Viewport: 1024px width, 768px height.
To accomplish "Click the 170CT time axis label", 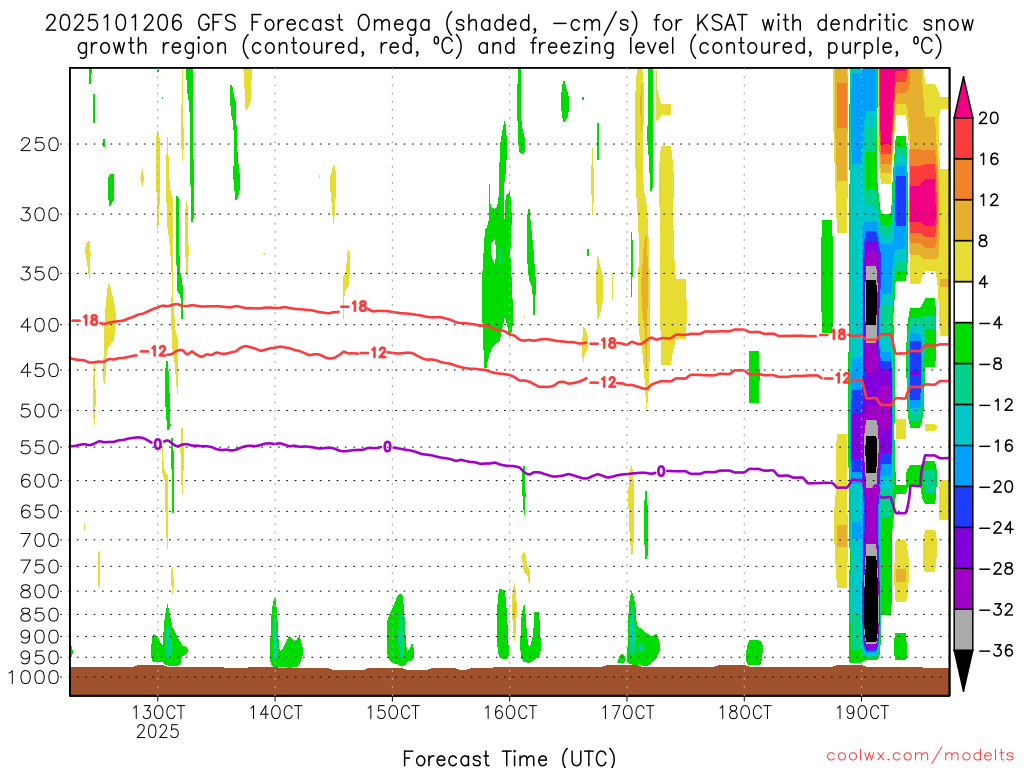I will 627,712.
